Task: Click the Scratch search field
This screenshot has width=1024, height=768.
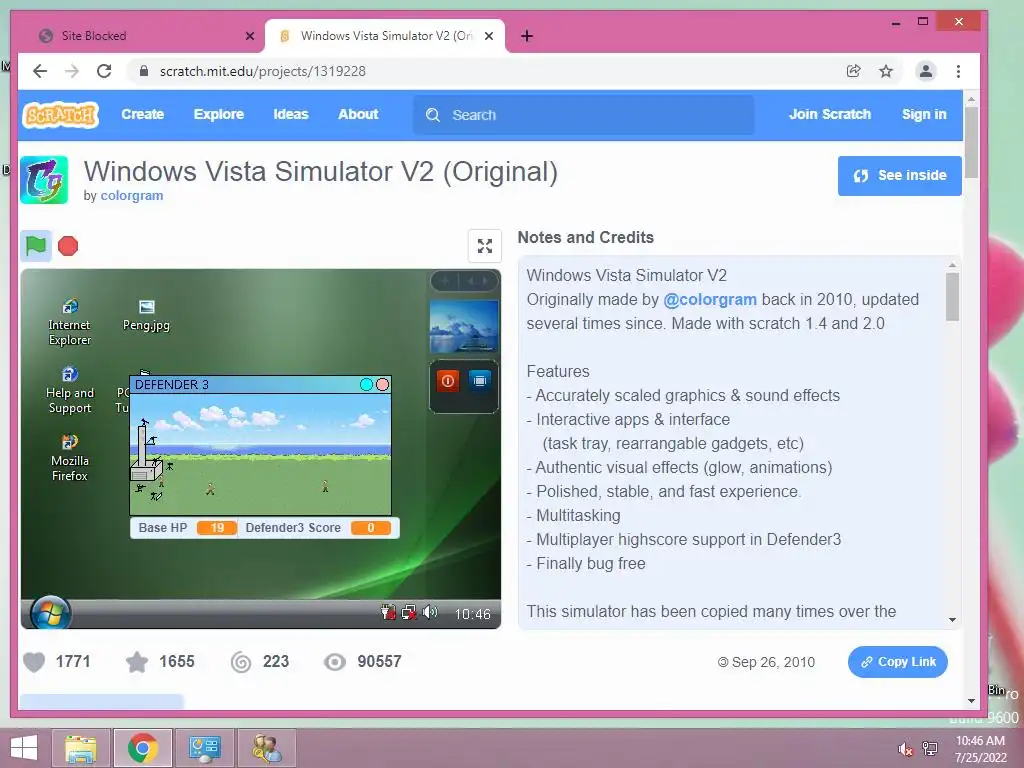Action: [x=584, y=115]
